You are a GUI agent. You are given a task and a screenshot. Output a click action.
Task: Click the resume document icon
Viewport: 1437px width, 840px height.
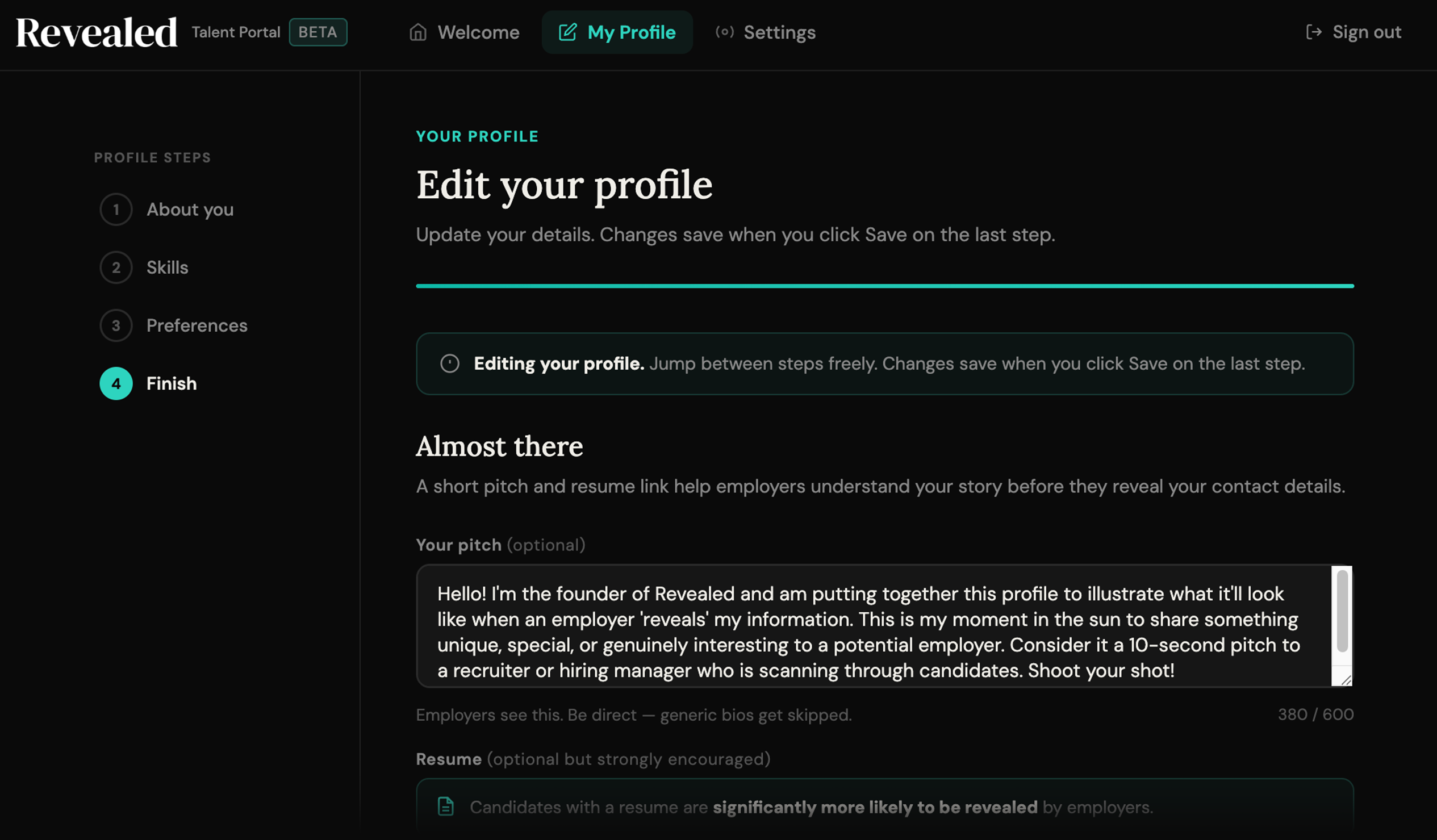[446, 806]
